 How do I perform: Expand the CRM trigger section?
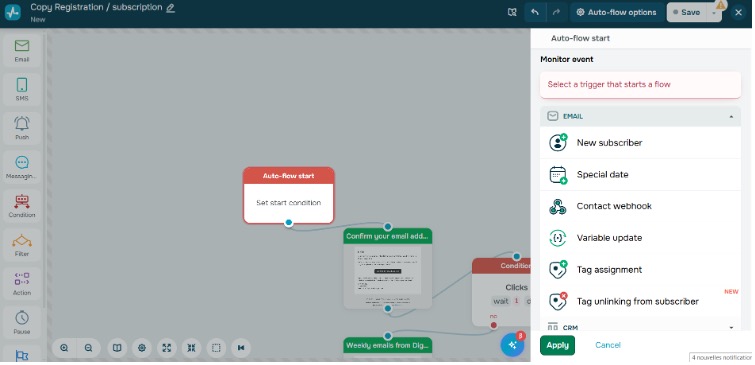point(640,327)
